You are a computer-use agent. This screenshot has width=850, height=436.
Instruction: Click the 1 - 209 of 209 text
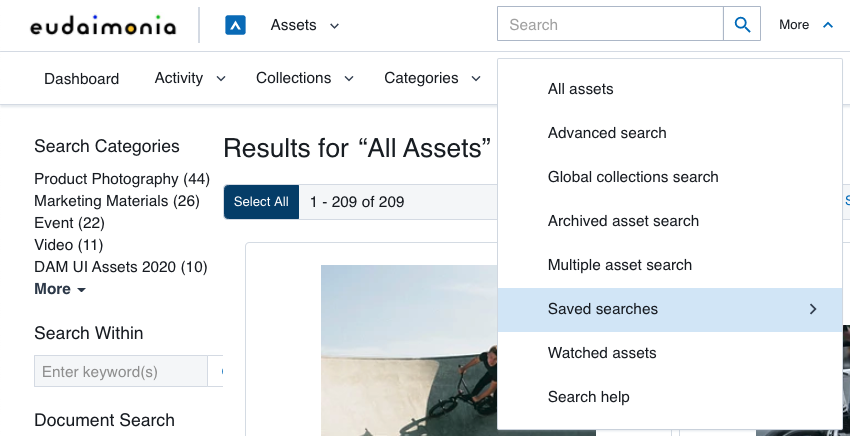(x=357, y=202)
